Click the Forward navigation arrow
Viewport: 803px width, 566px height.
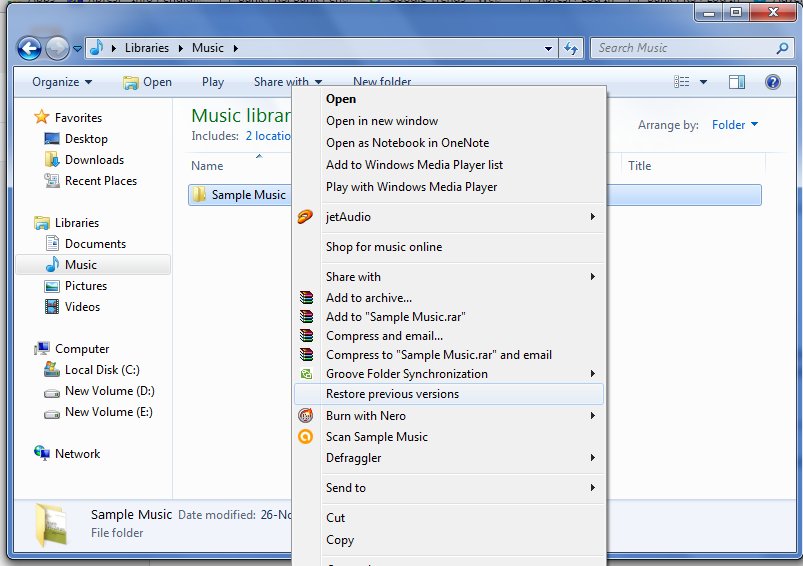tap(57, 49)
